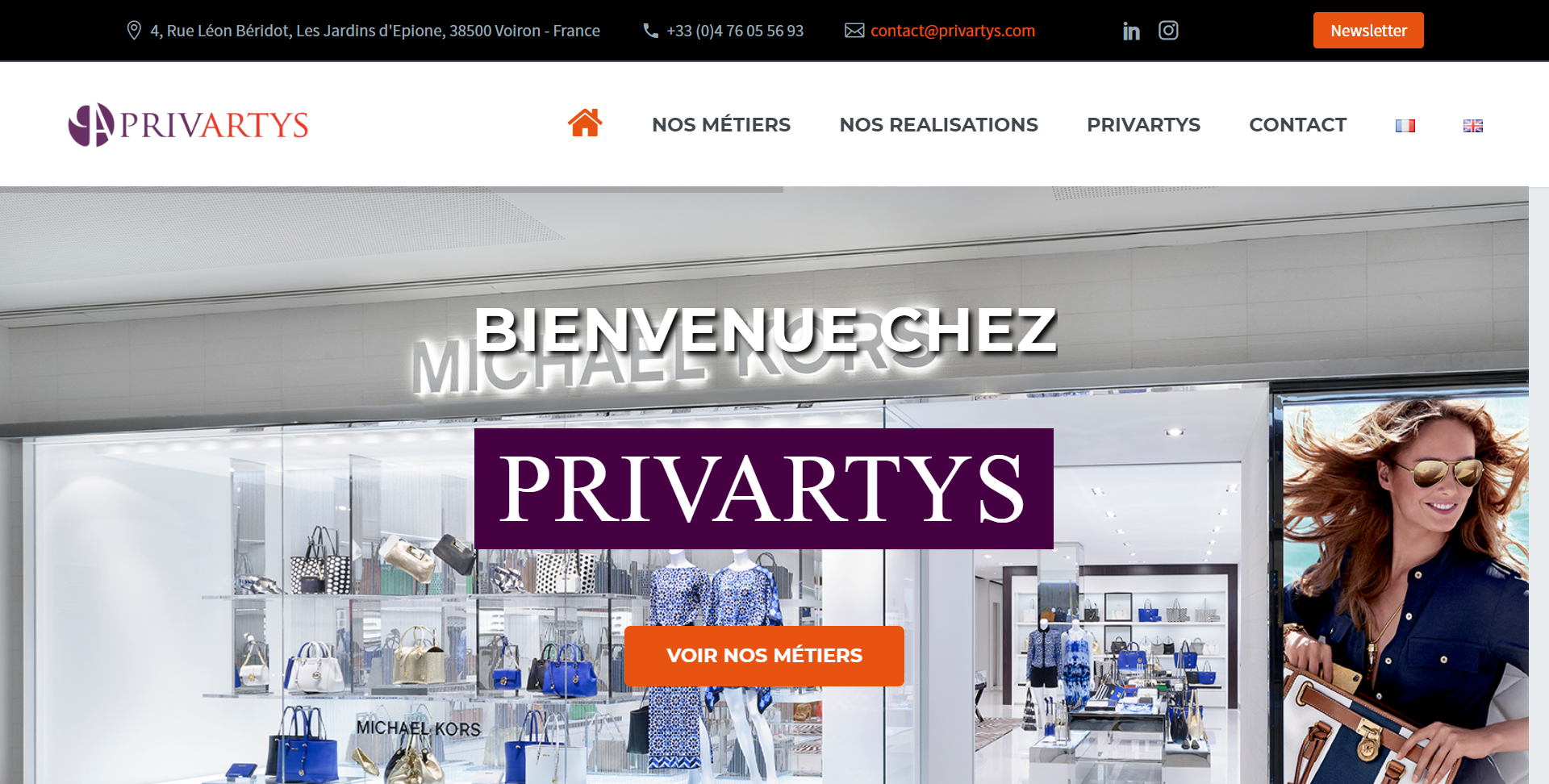Open the Instagram icon link

[x=1168, y=31]
